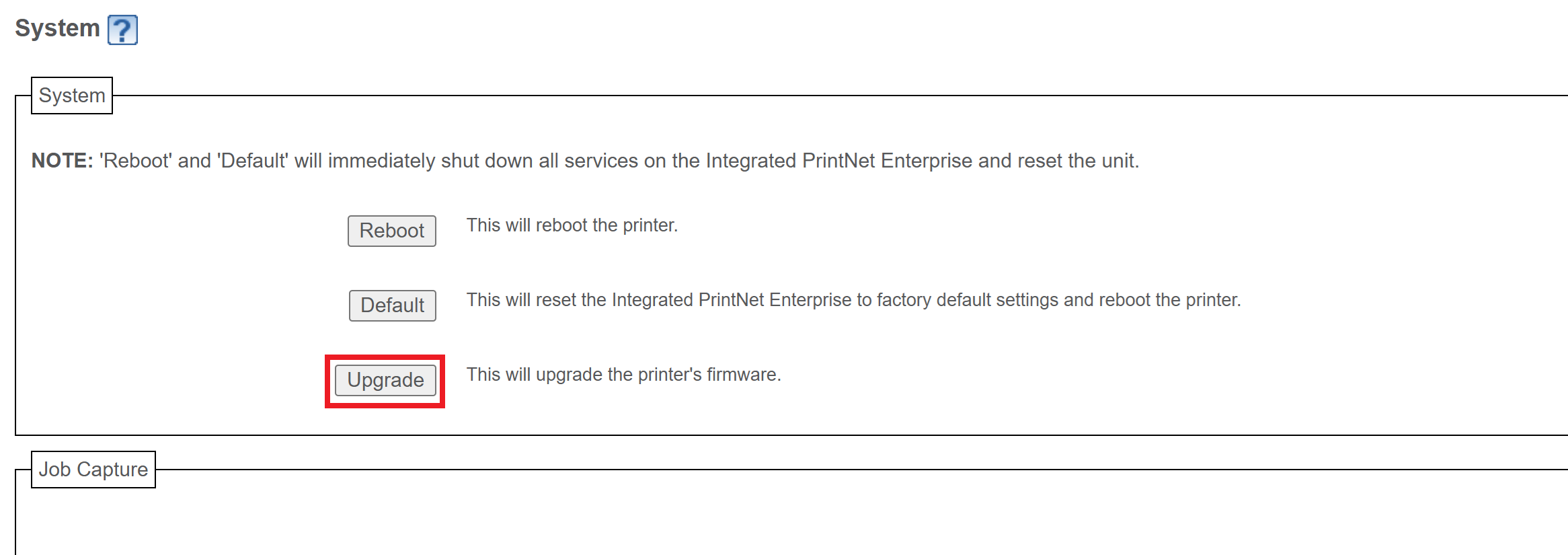Click the Job Capture section legend
1568x555 pixels.
point(93,470)
